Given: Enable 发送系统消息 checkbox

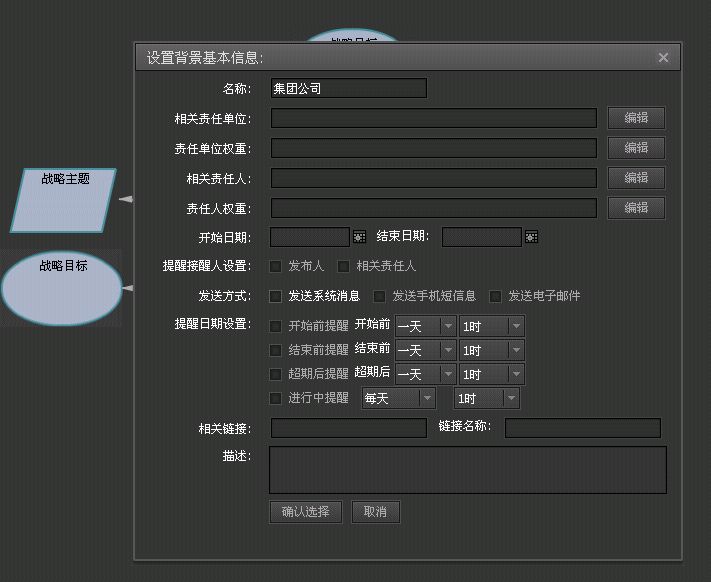Looking at the screenshot, I should 276,296.
